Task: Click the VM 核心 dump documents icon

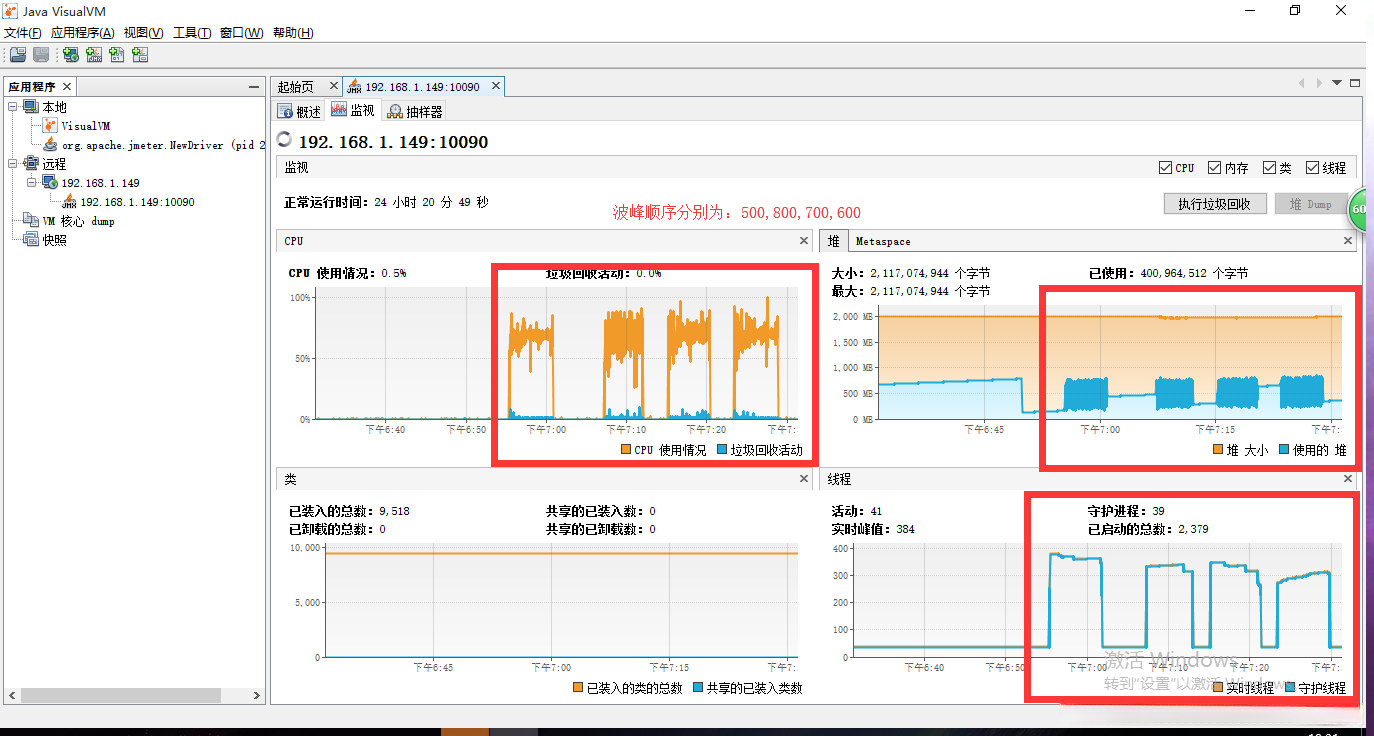Action: [x=31, y=221]
